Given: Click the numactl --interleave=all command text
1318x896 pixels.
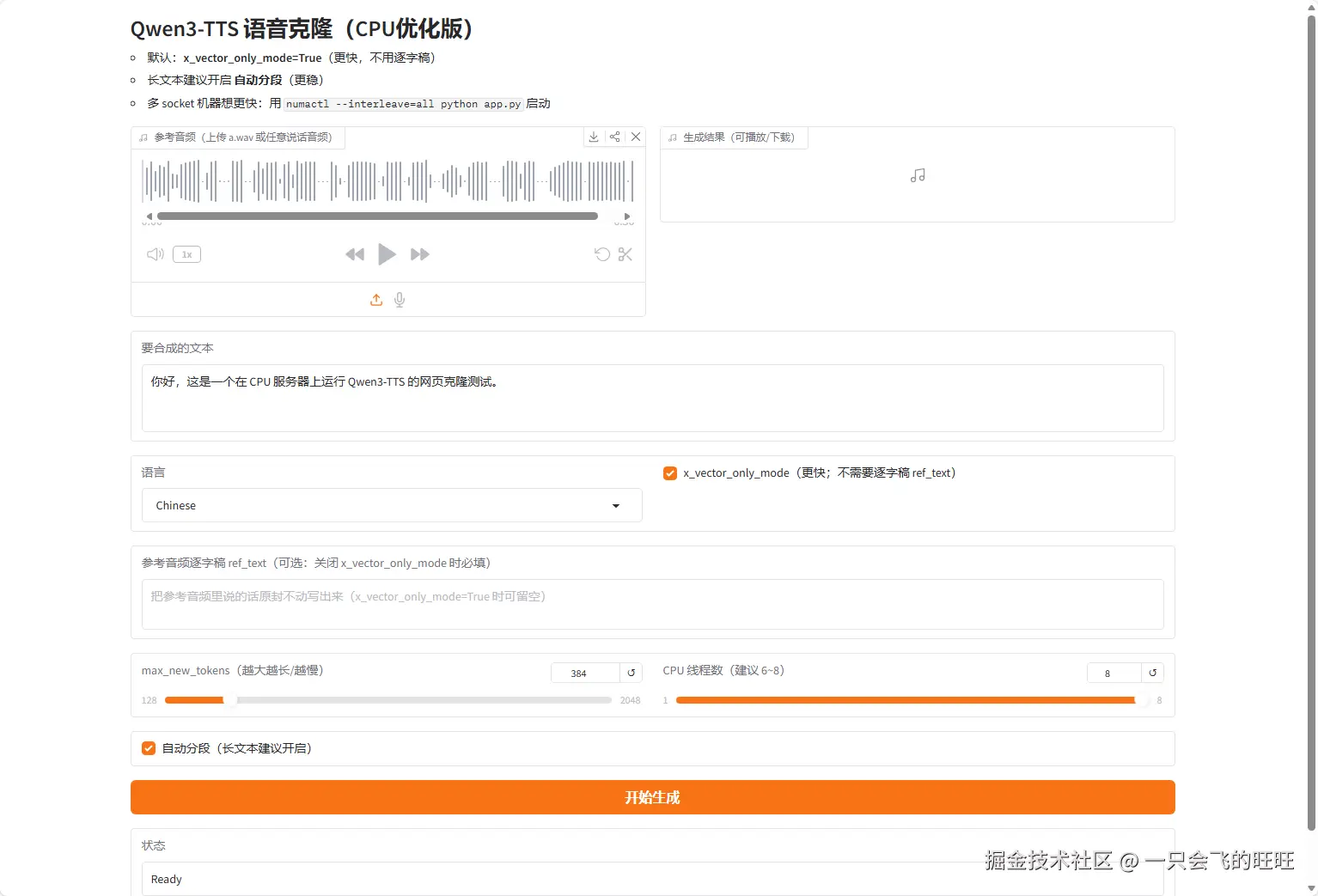Looking at the screenshot, I should (x=404, y=104).
